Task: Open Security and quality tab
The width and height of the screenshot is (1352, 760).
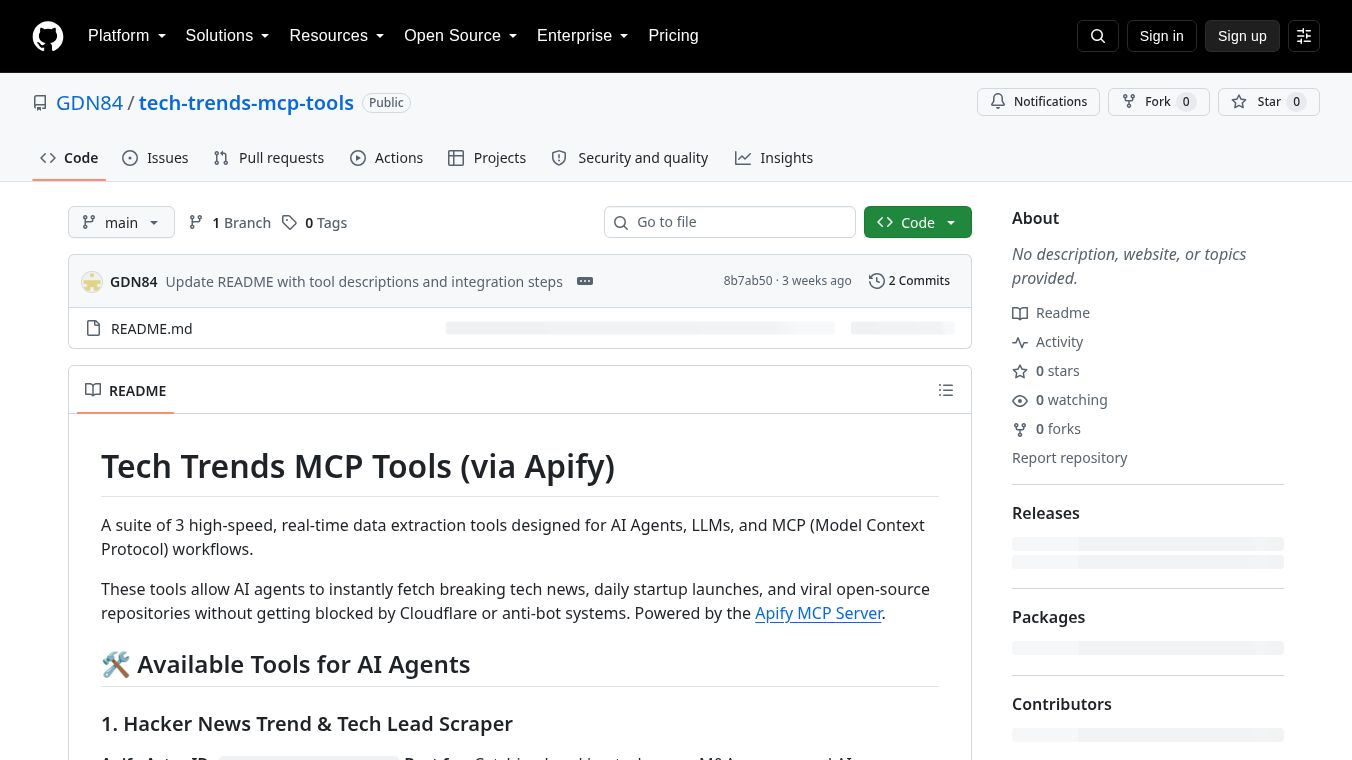Action: (630, 158)
